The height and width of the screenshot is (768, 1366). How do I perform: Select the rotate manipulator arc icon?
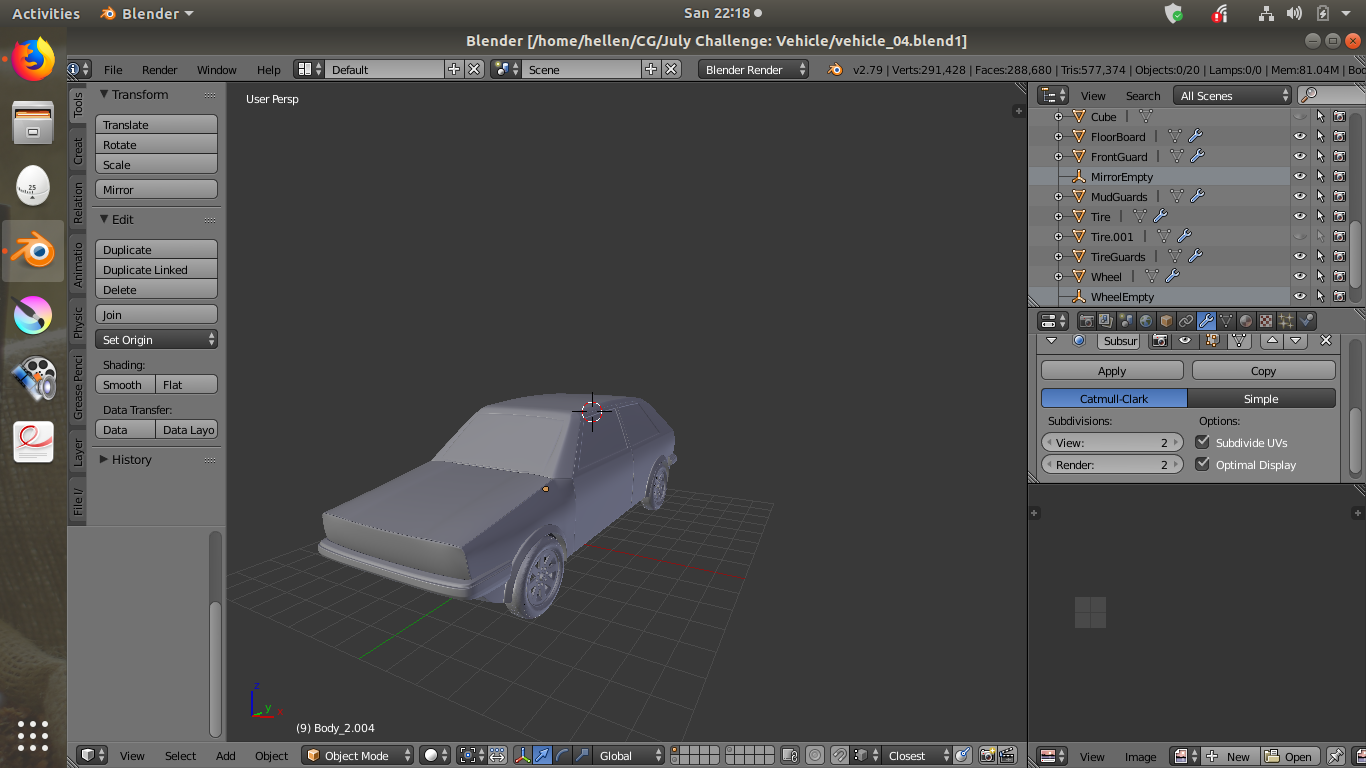[x=562, y=756]
